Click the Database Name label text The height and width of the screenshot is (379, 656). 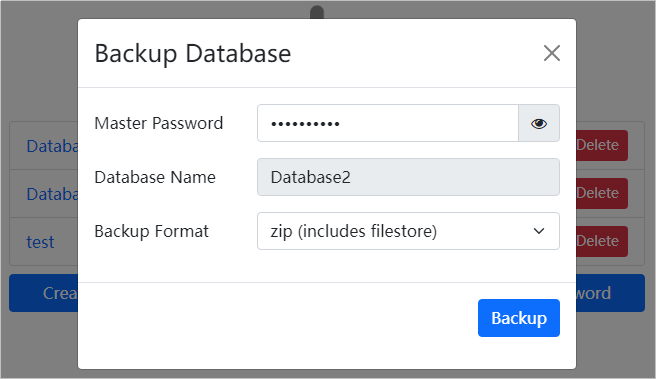[x=155, y=177]
